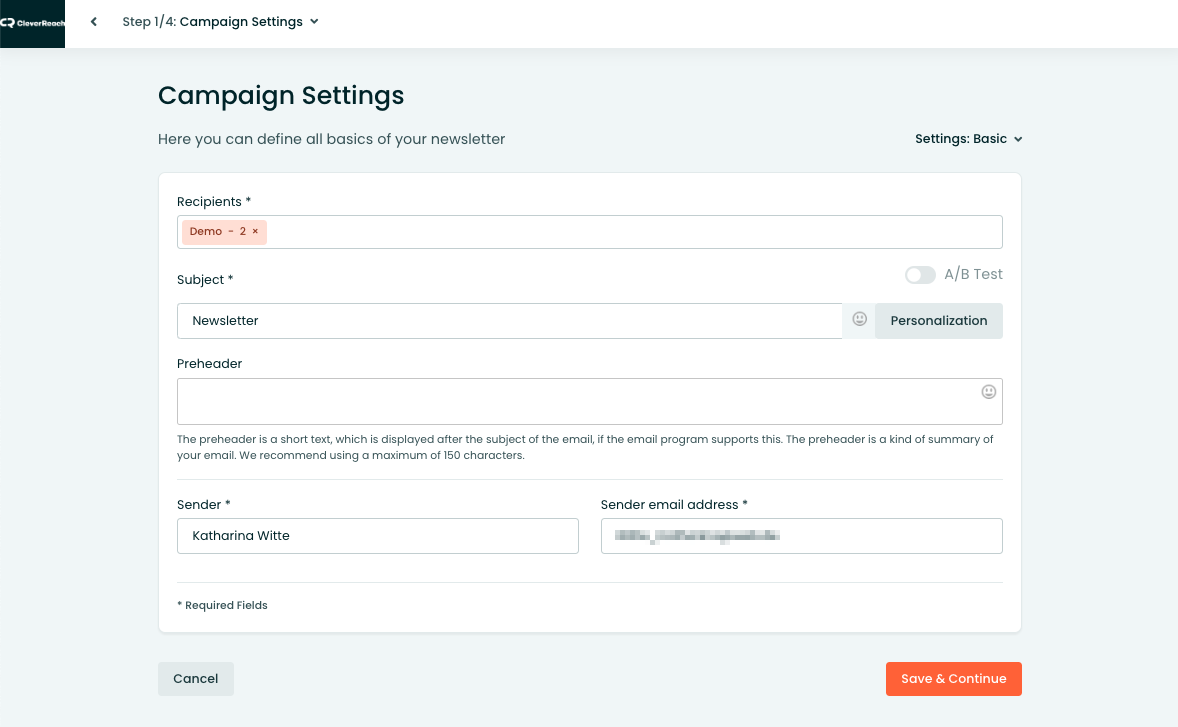Open the 'Settings: Basic' dropdown chevron
1178x727 pixels.
pyautogui.click(x=1017, y=139)
